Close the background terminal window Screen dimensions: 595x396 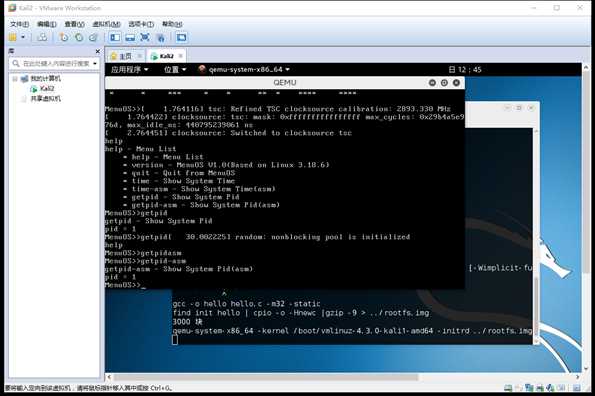pos(531,108)
